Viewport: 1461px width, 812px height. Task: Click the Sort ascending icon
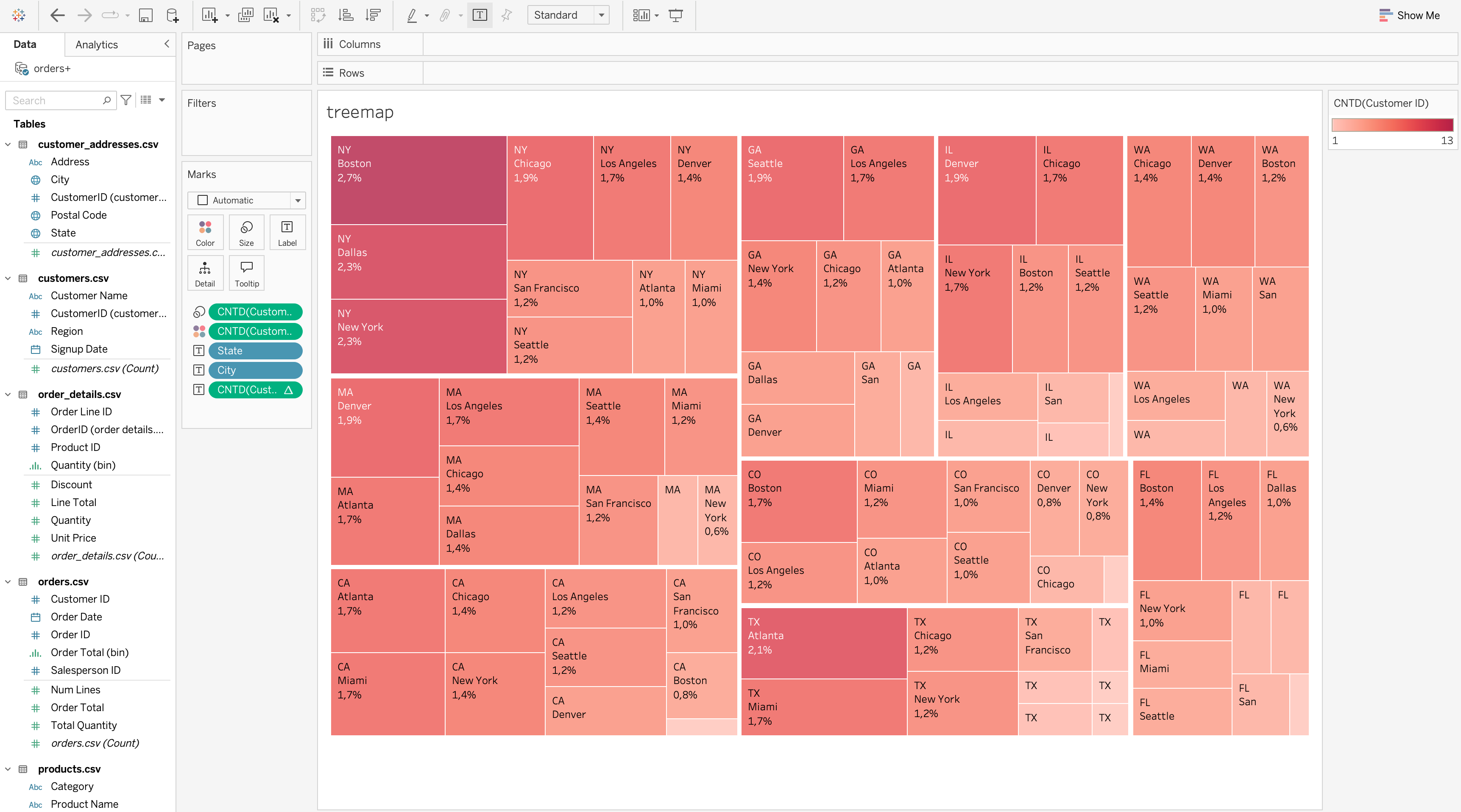[346, 15]
